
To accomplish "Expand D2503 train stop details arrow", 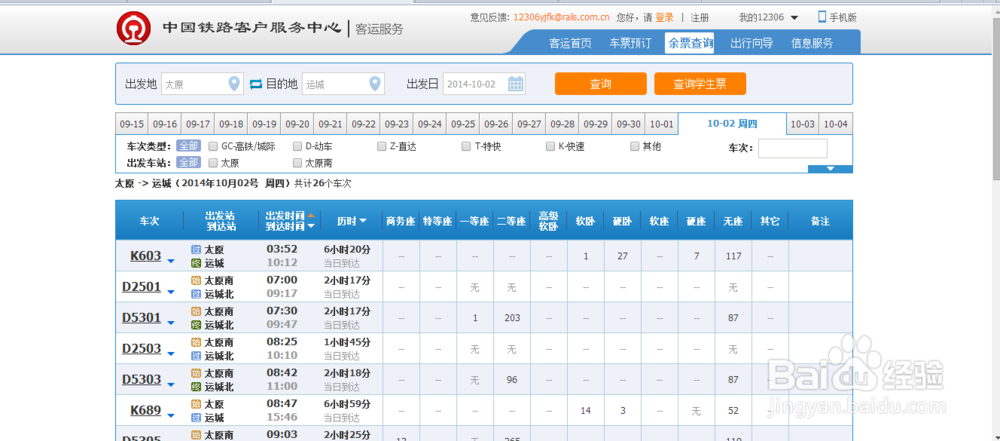I will [x=170, y=354].
